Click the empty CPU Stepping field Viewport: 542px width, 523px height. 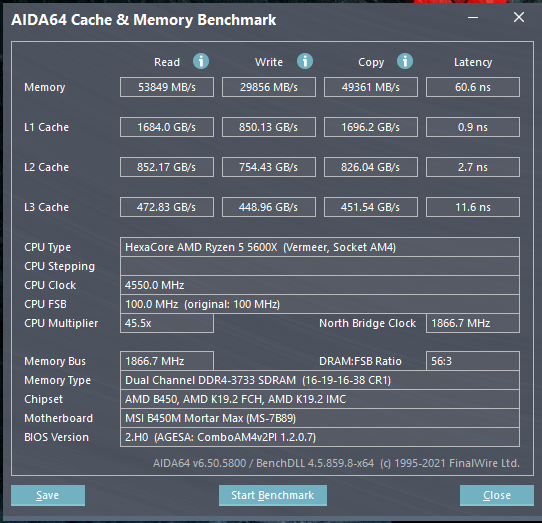(320, 266)
